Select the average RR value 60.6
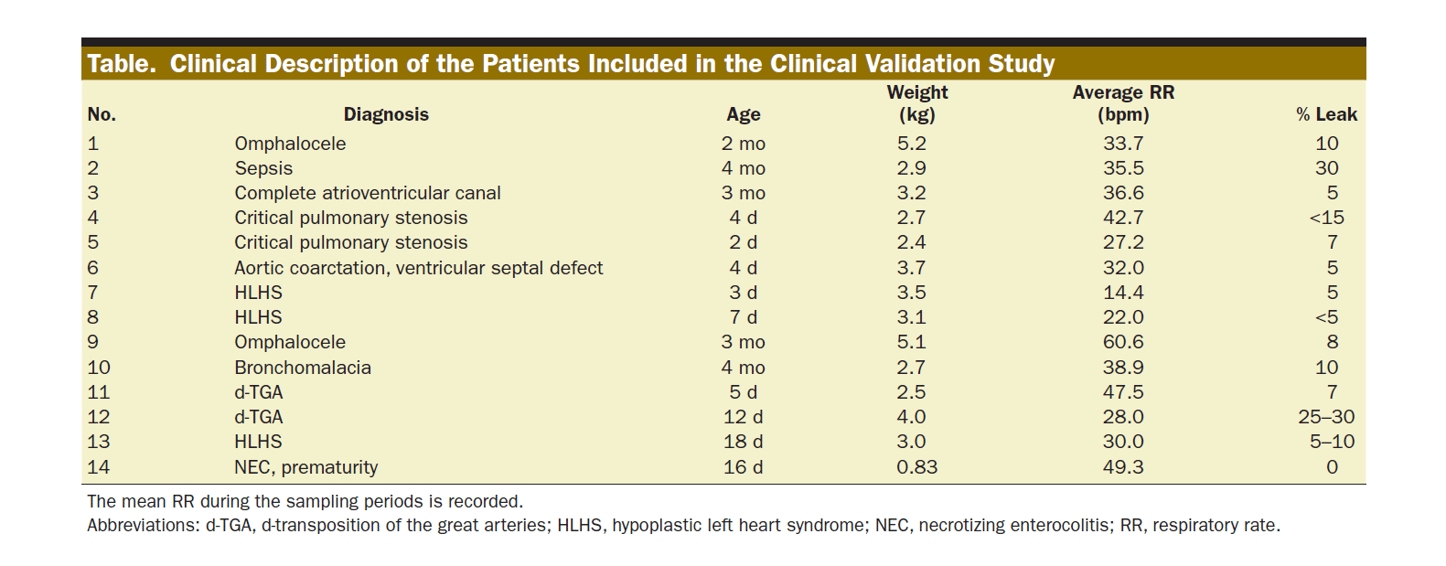 click(1123, 342)
